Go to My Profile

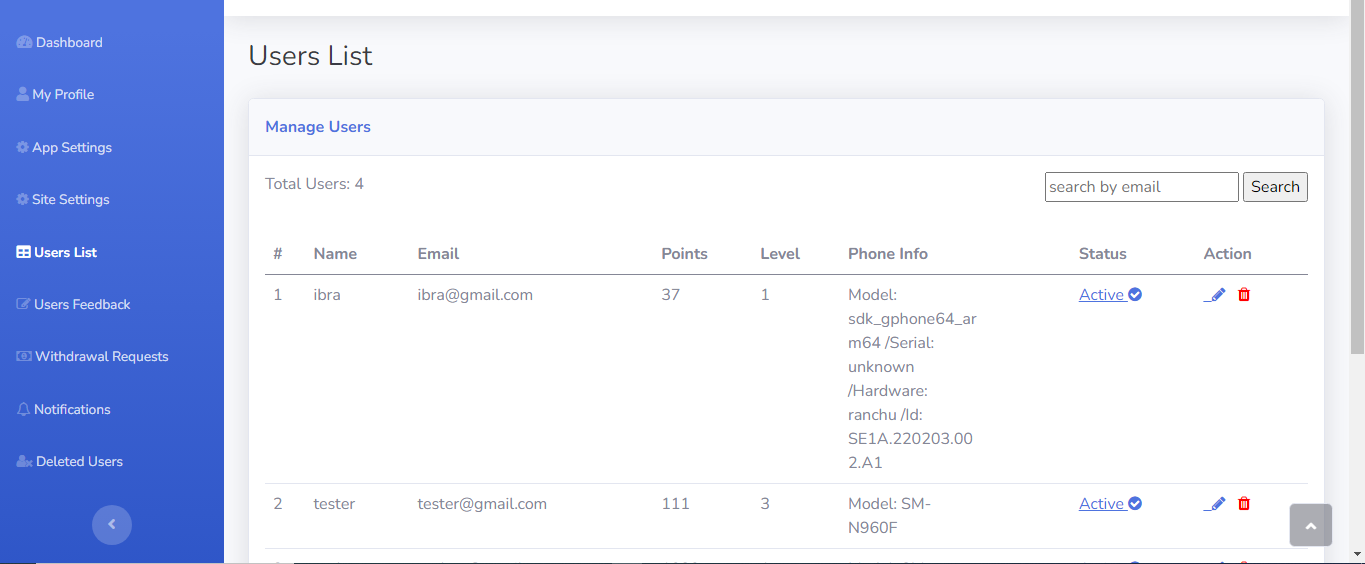(62, 95)
